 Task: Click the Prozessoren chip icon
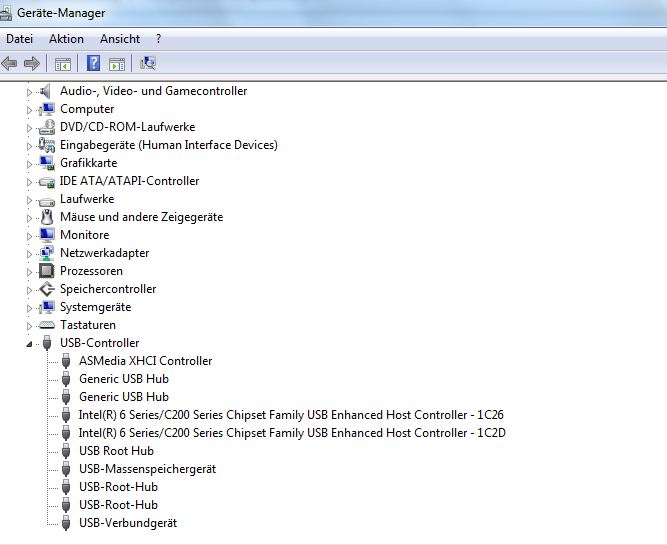[x=47, y=271]
